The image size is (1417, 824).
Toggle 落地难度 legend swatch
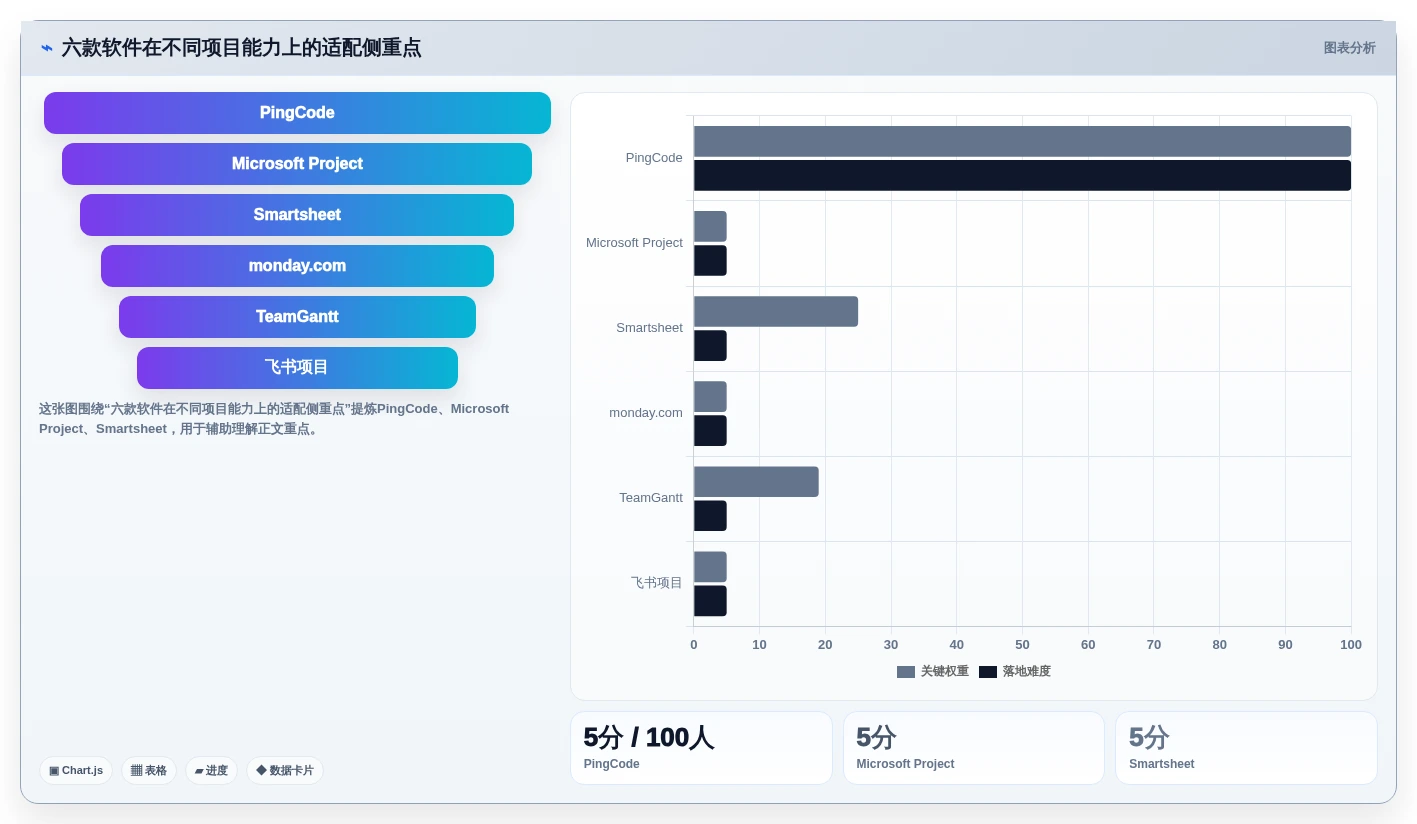988,672
